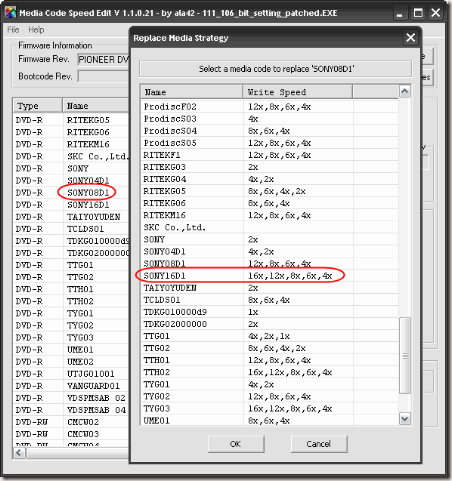Select TCLDS01 in the dialog list
Screen dimensions: 452x481
tap(269, 300)
